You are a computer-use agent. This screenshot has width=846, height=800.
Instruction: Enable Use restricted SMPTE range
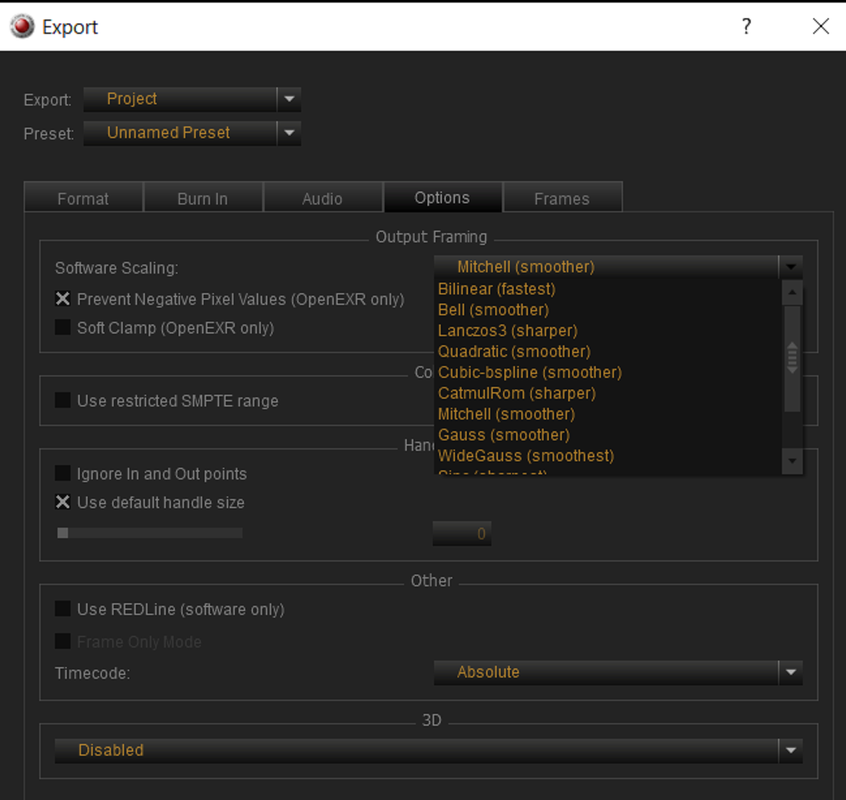coord(63,400)
